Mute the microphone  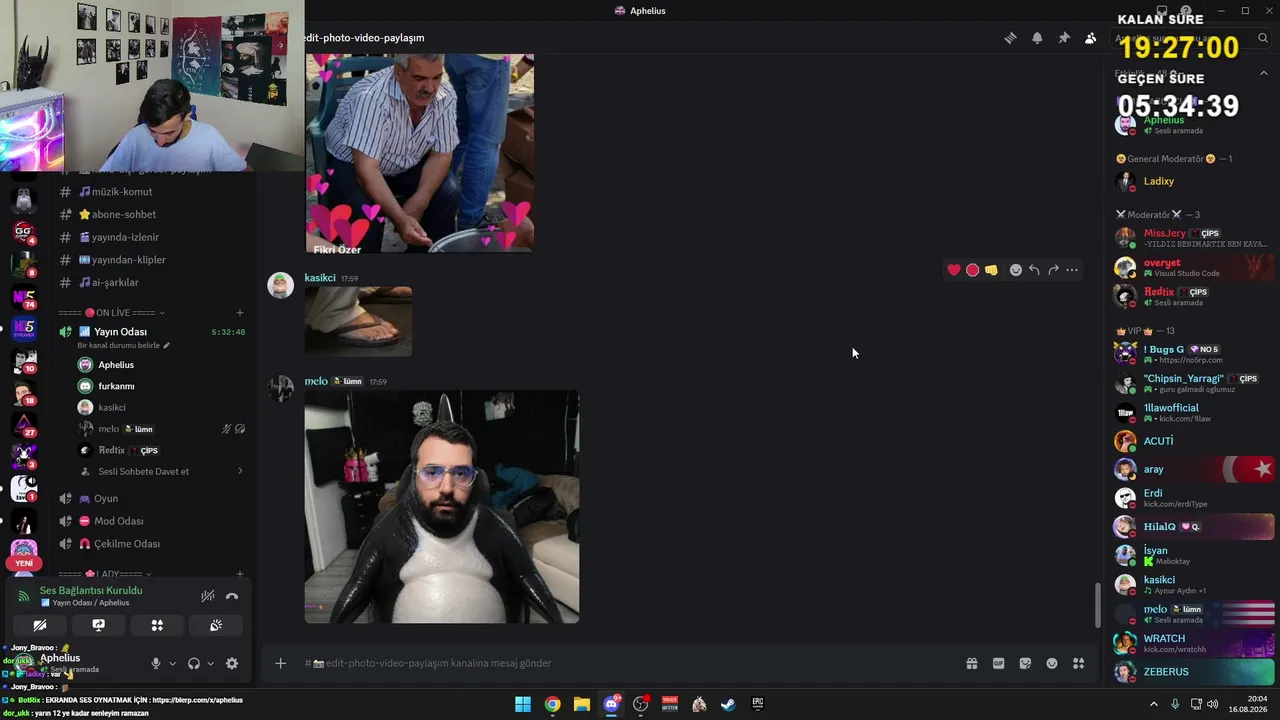point(156,663)
